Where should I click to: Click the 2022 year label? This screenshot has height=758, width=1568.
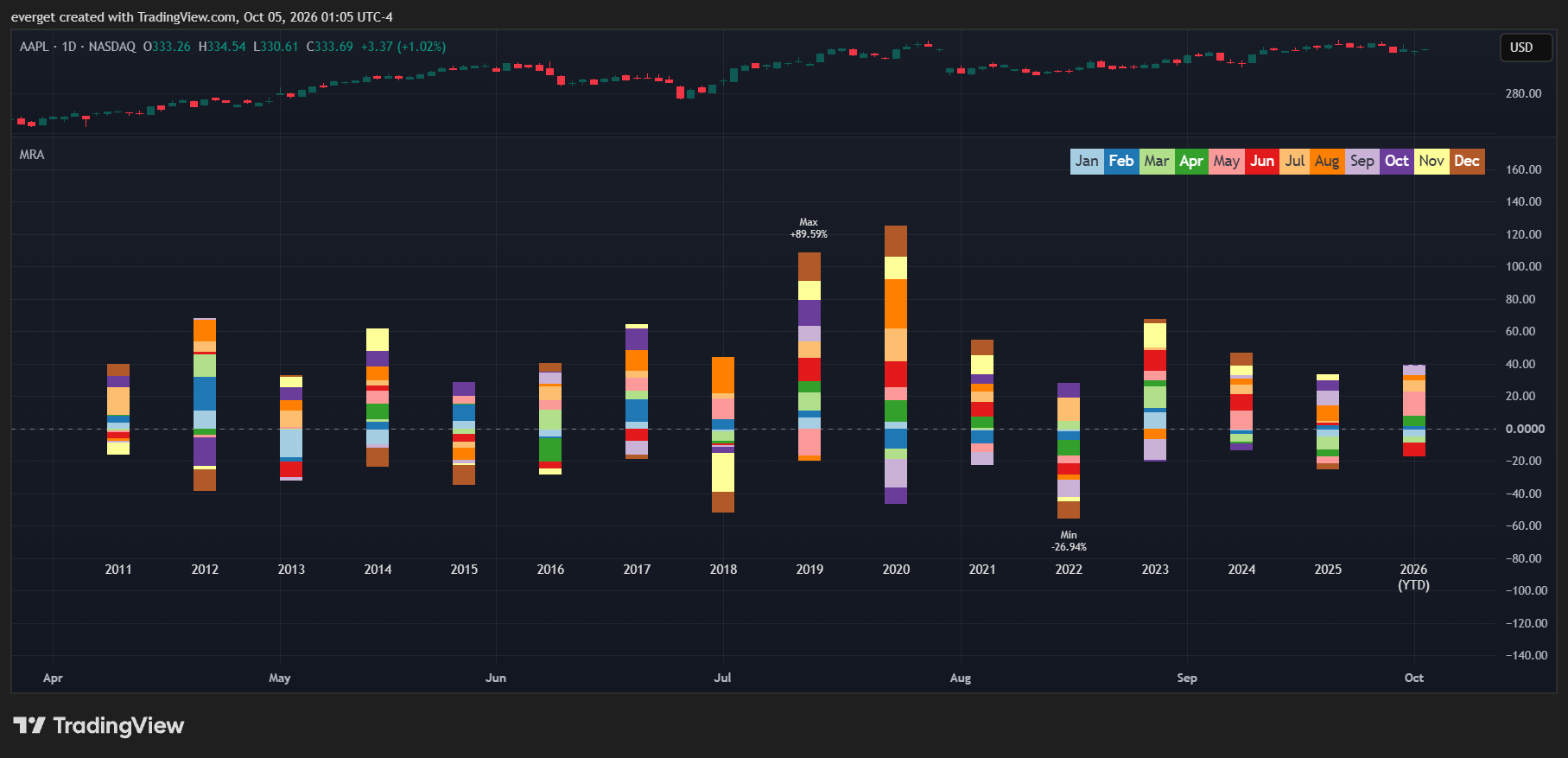coord(1069,570)
